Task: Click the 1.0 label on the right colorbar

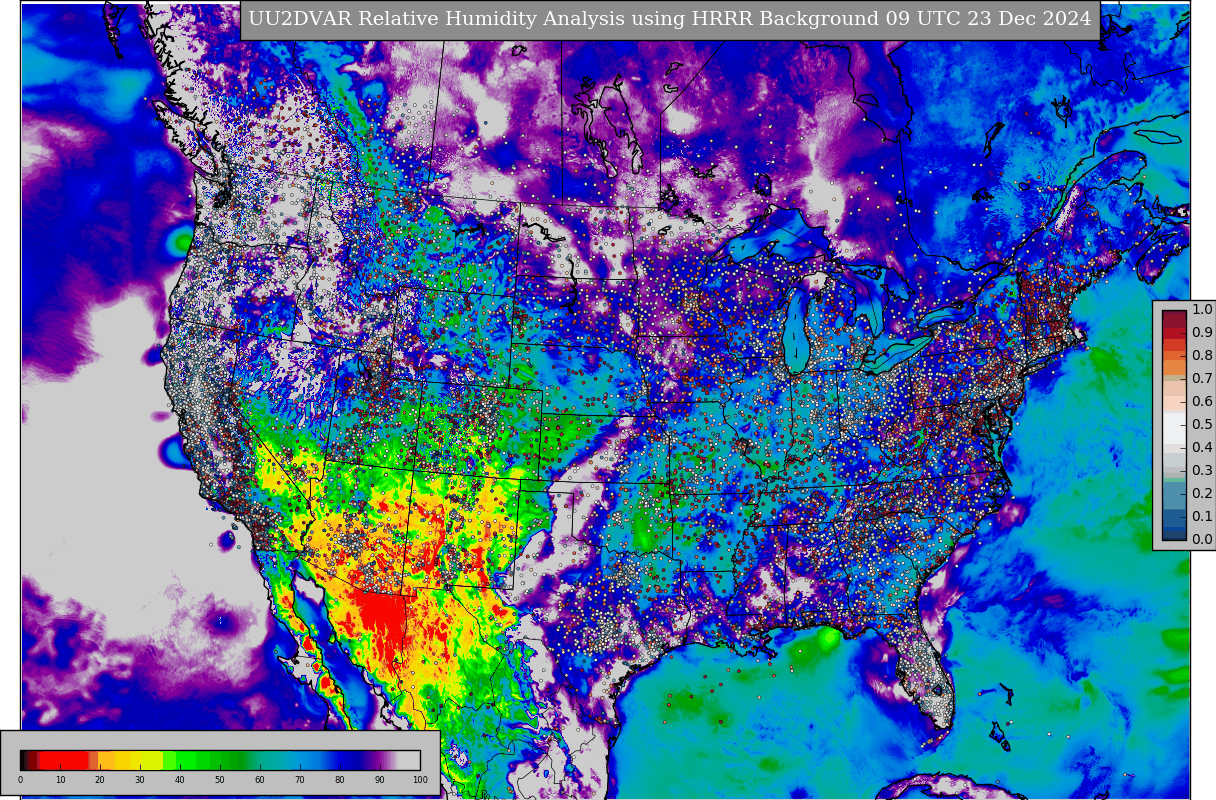Action: (x=1202, y=310)
